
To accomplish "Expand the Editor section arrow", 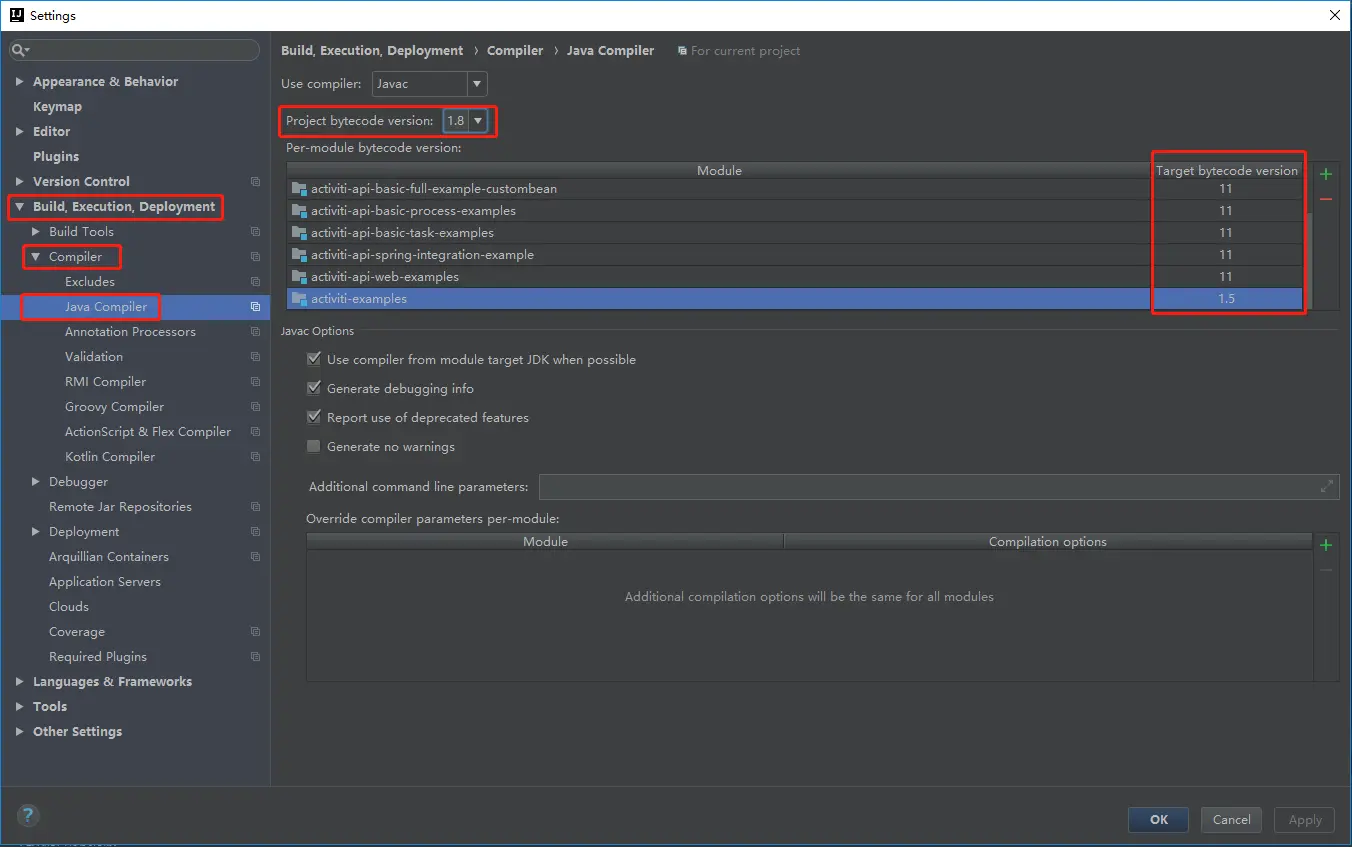I will pyautogui.click(x=19, y=132).
